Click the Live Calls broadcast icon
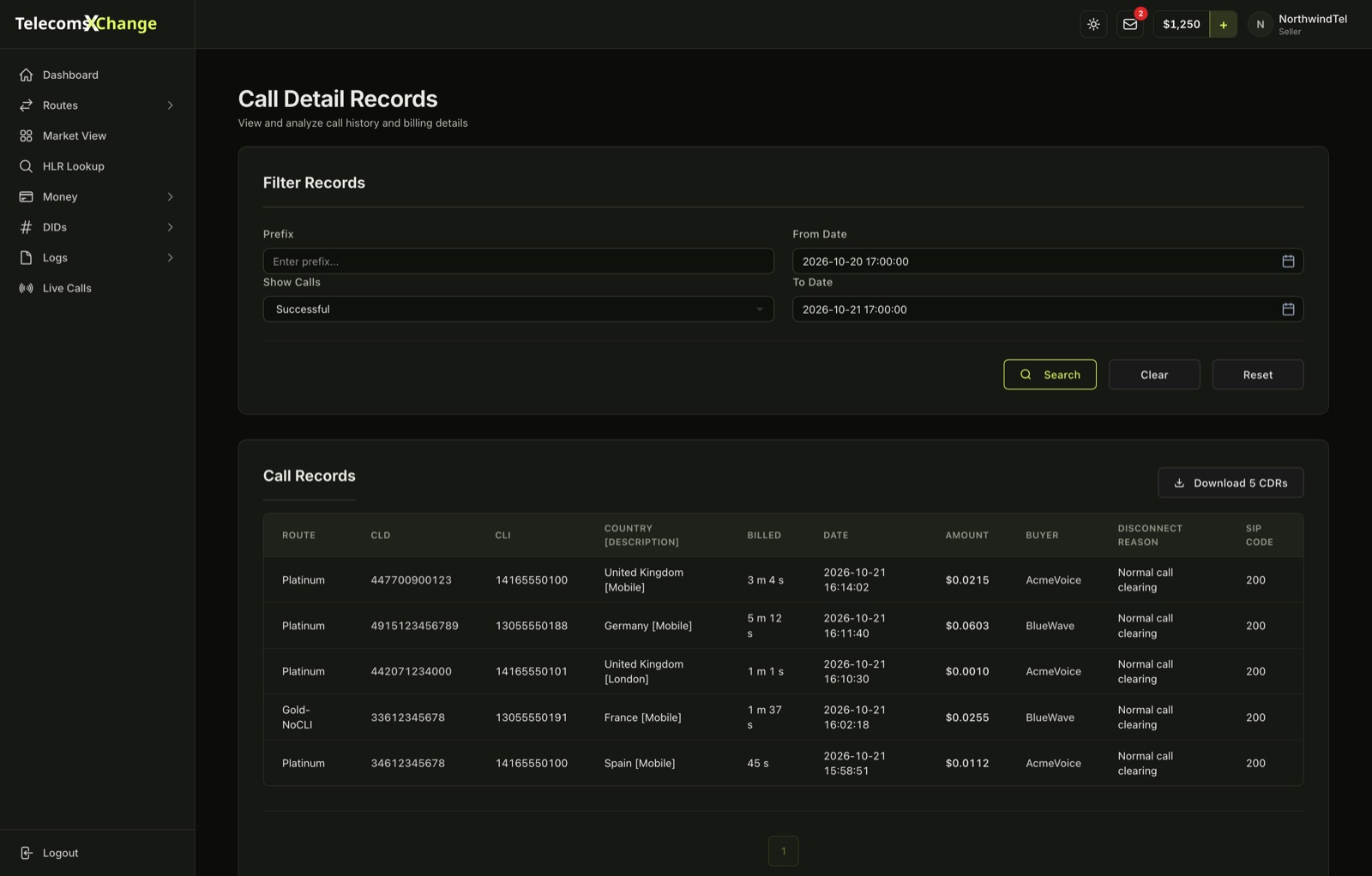The image size is (1372, 876). point(26,288)
